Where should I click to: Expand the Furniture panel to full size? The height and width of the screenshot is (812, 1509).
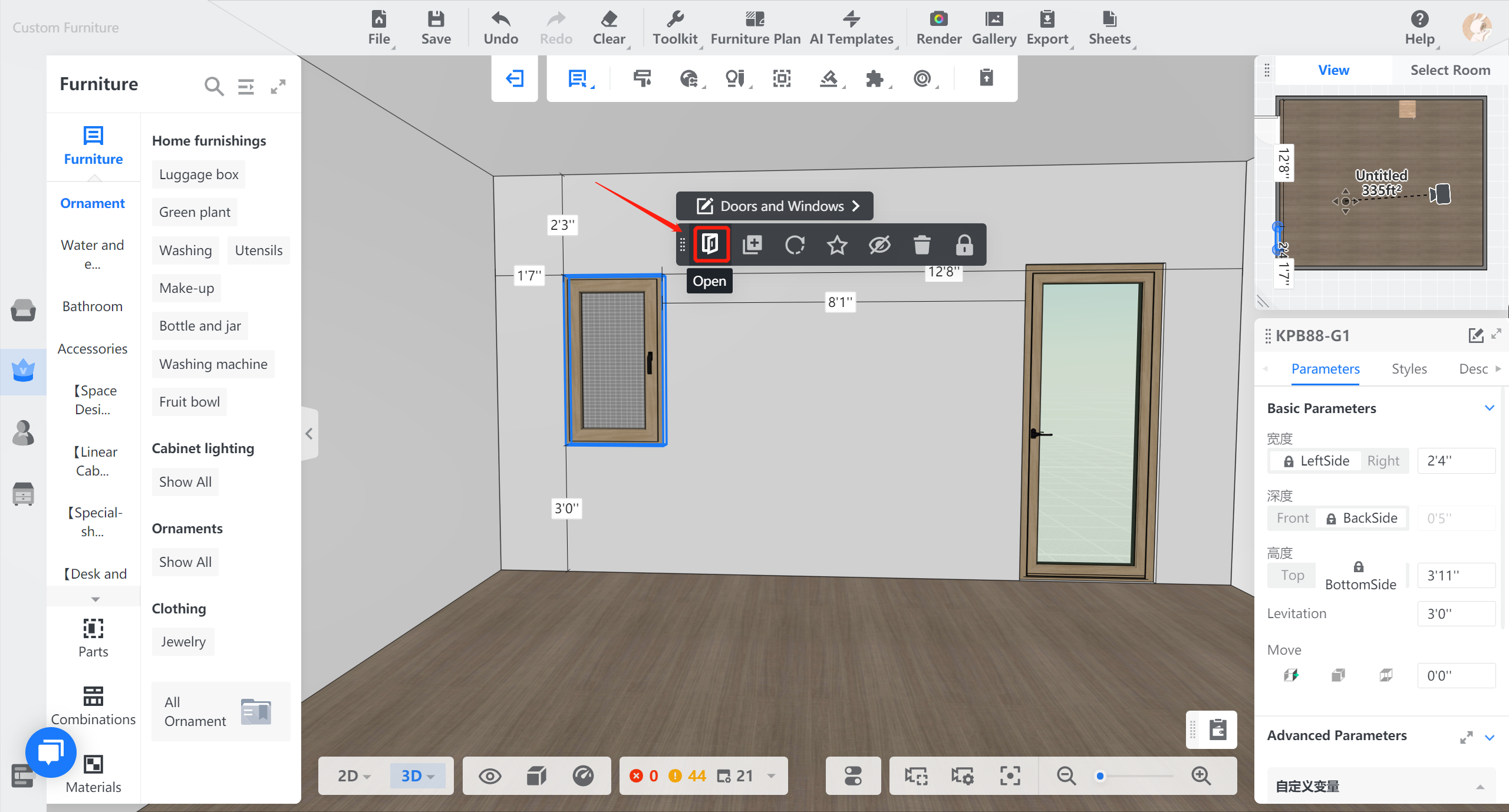tap(278, 87)
